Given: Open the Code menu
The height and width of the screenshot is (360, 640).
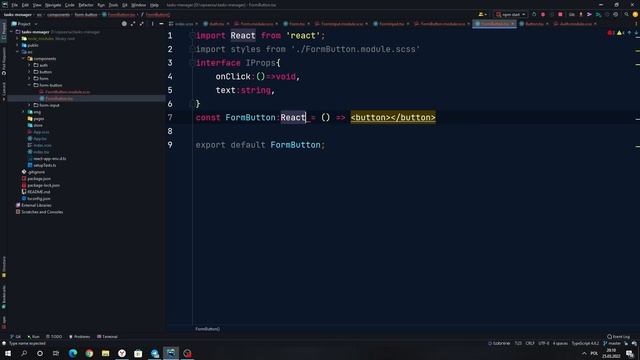Looking at the screenshot, I should (70, 5).
